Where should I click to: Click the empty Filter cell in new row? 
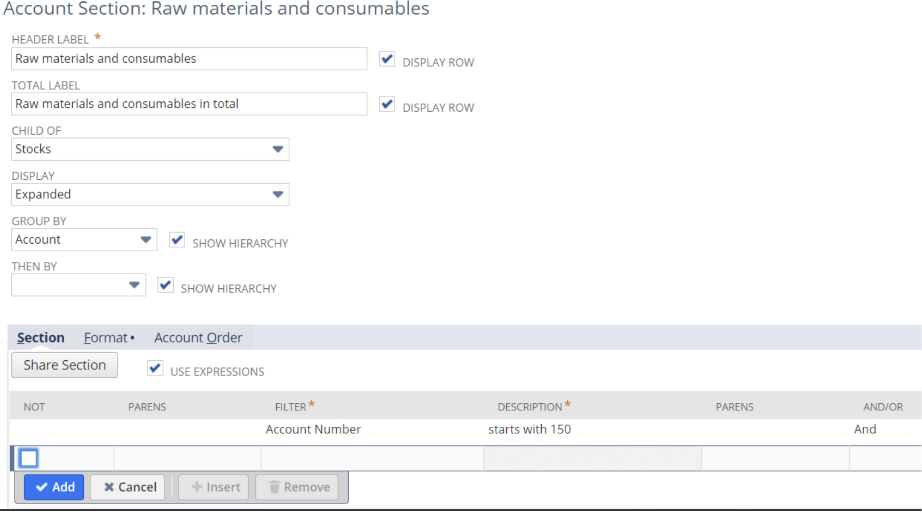tap(371, 458)
